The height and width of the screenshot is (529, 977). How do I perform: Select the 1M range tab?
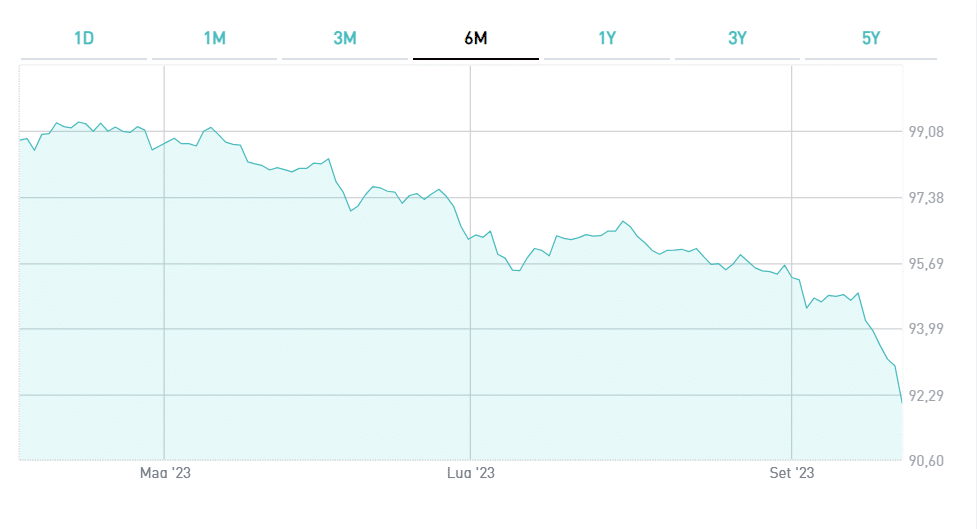[x=214, y=39]
